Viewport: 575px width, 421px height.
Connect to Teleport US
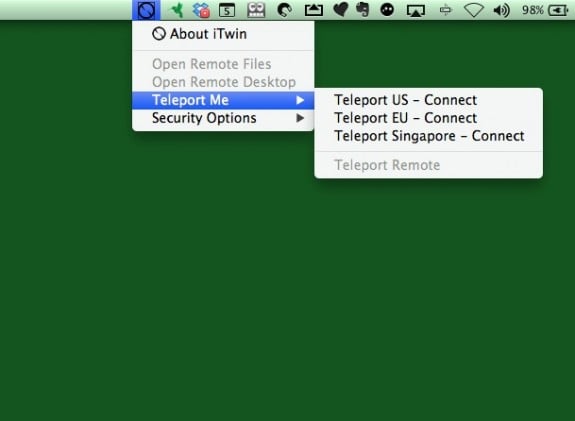pyautogui.click(x=428, y=100)
